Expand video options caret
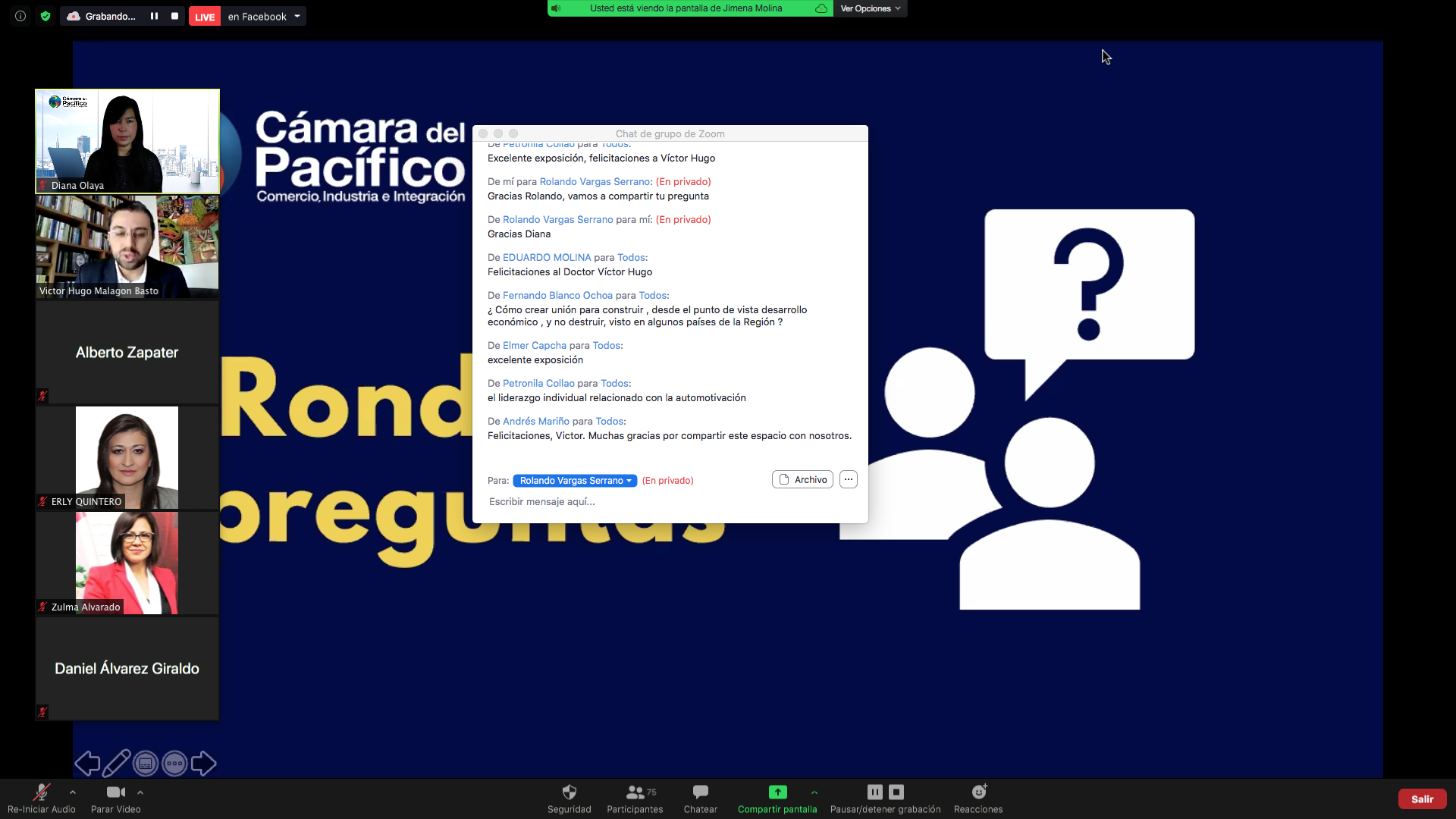 (140, 792)
